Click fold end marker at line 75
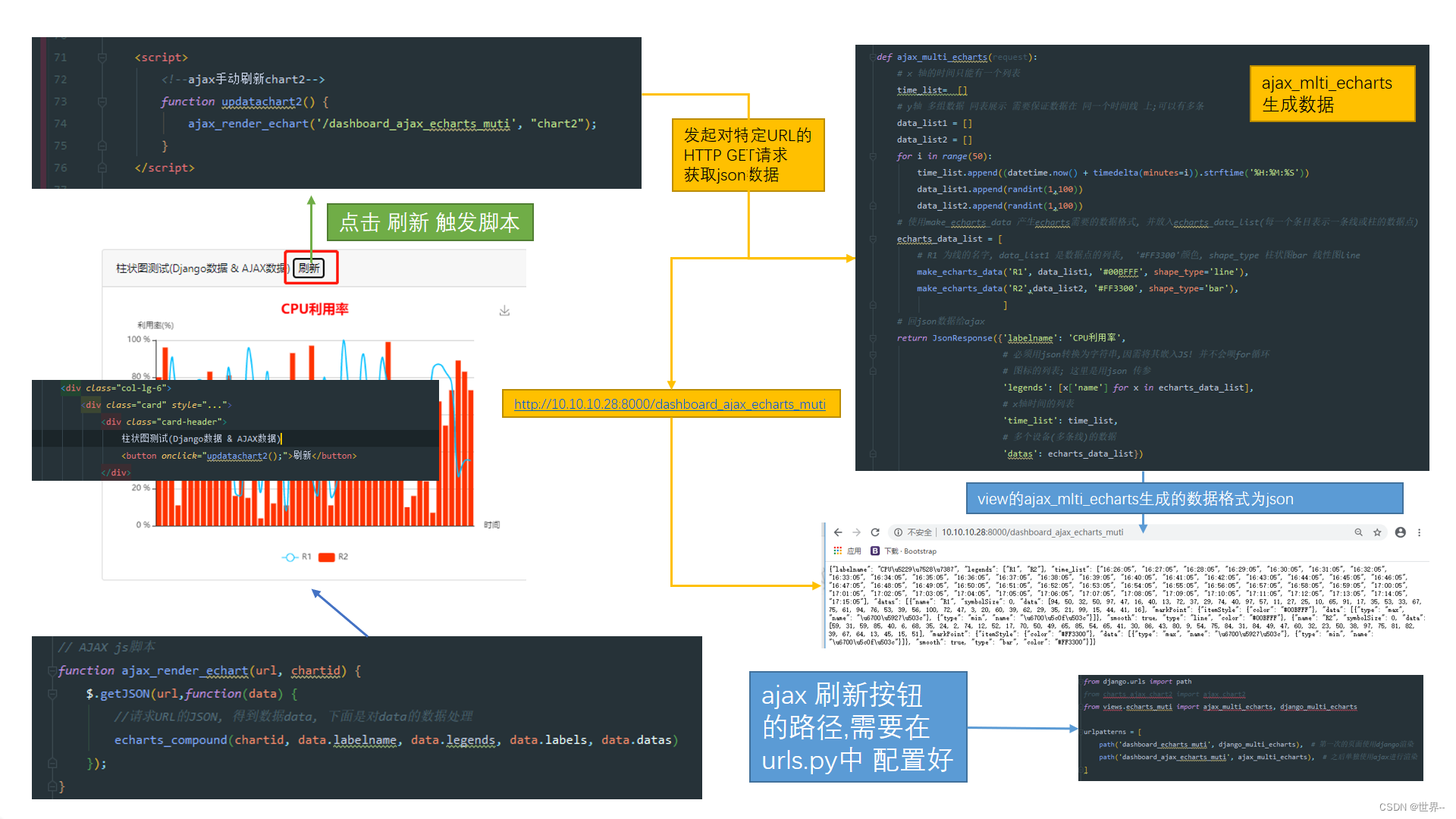Image resolution: width=1456 pixels, height=819 pixels. tap(102, 146)
